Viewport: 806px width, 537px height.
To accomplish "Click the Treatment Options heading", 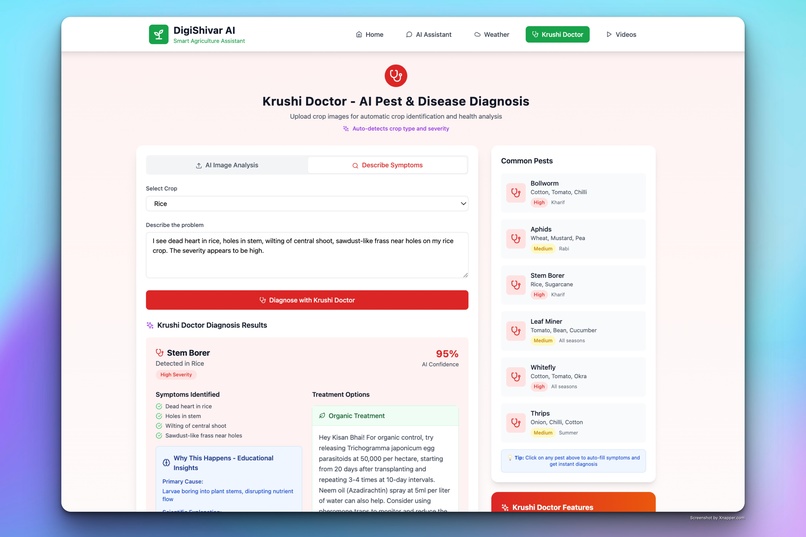I will (341, 395).
